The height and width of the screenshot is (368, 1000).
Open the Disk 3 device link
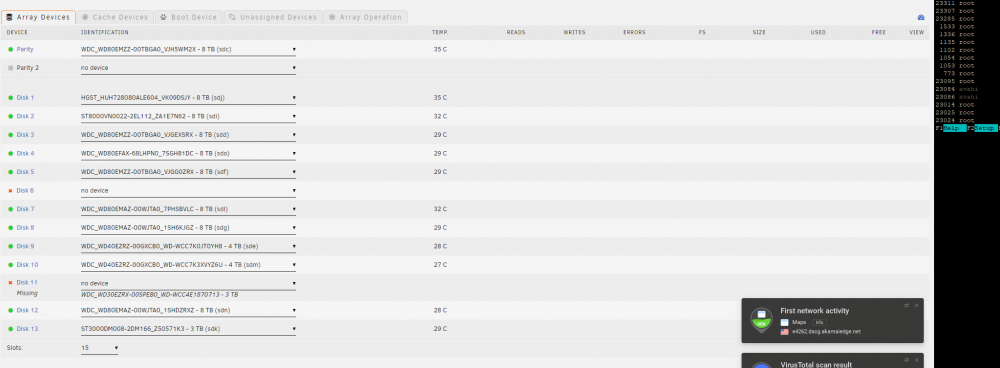coord(26,135)
